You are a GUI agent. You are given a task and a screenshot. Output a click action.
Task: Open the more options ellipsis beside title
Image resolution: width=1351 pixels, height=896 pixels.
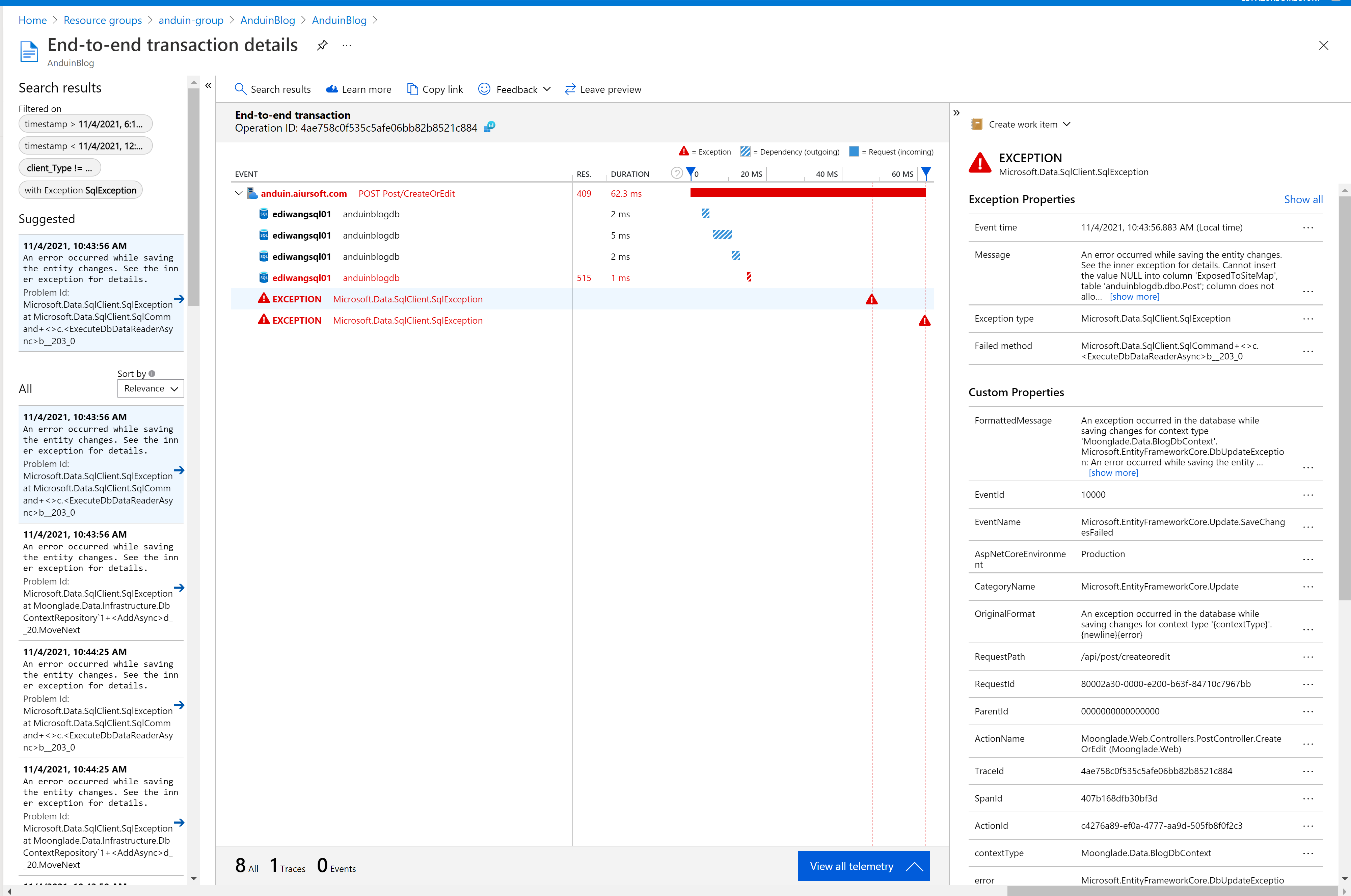[347, 45]
